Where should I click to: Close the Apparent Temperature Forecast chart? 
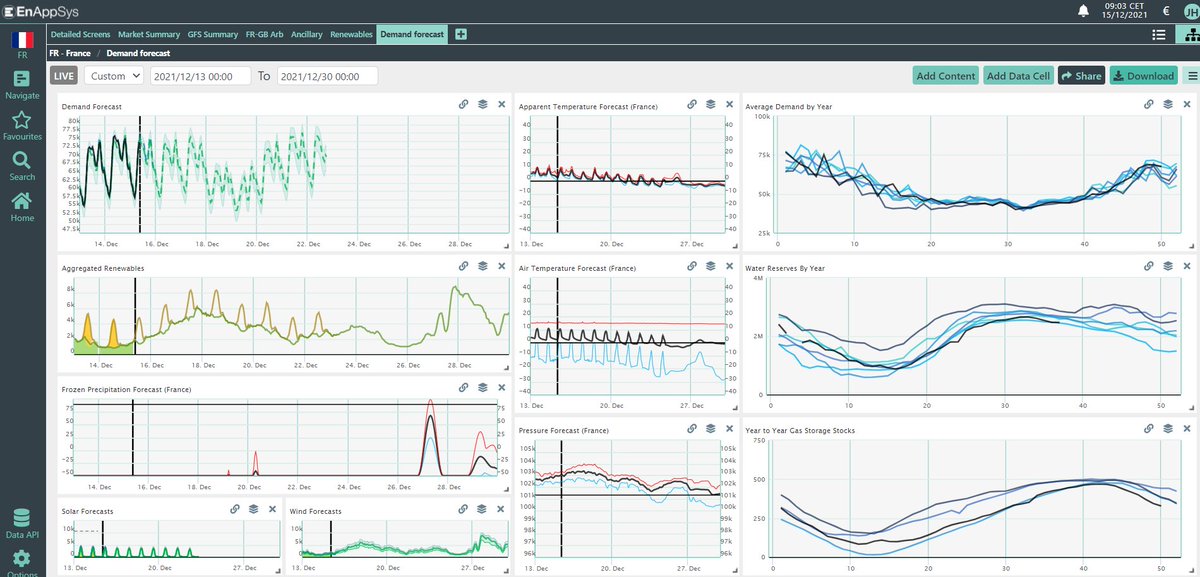(729, 104)
